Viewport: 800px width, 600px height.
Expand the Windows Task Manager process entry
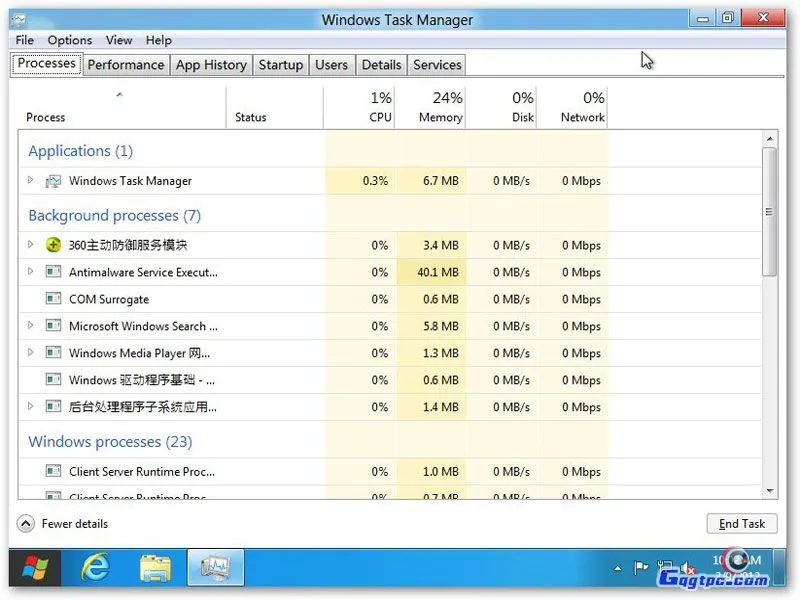(x=31, y=181)
